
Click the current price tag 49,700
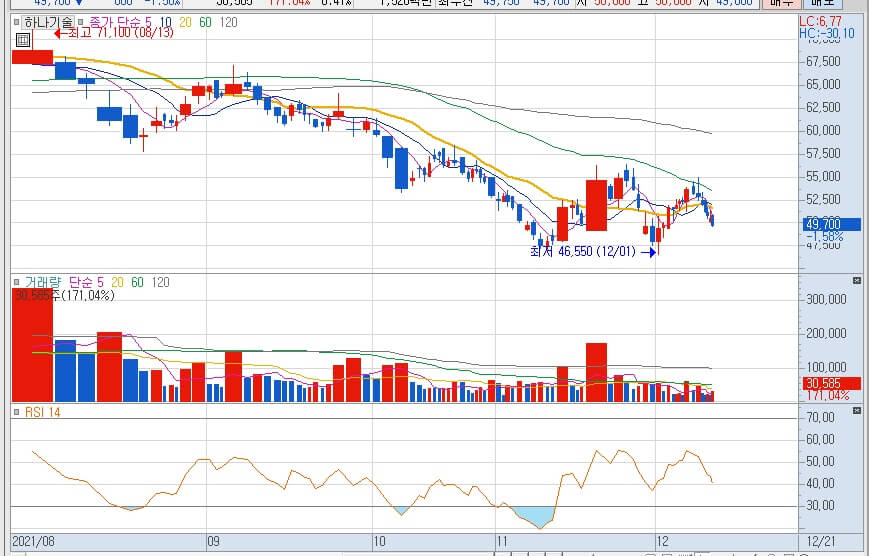pos(832,225)
